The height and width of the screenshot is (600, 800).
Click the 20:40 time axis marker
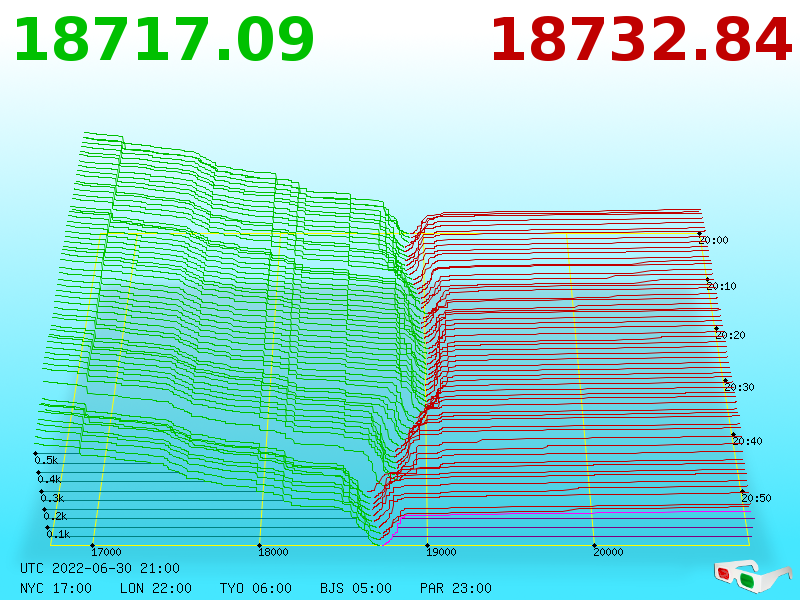(747, 441)
